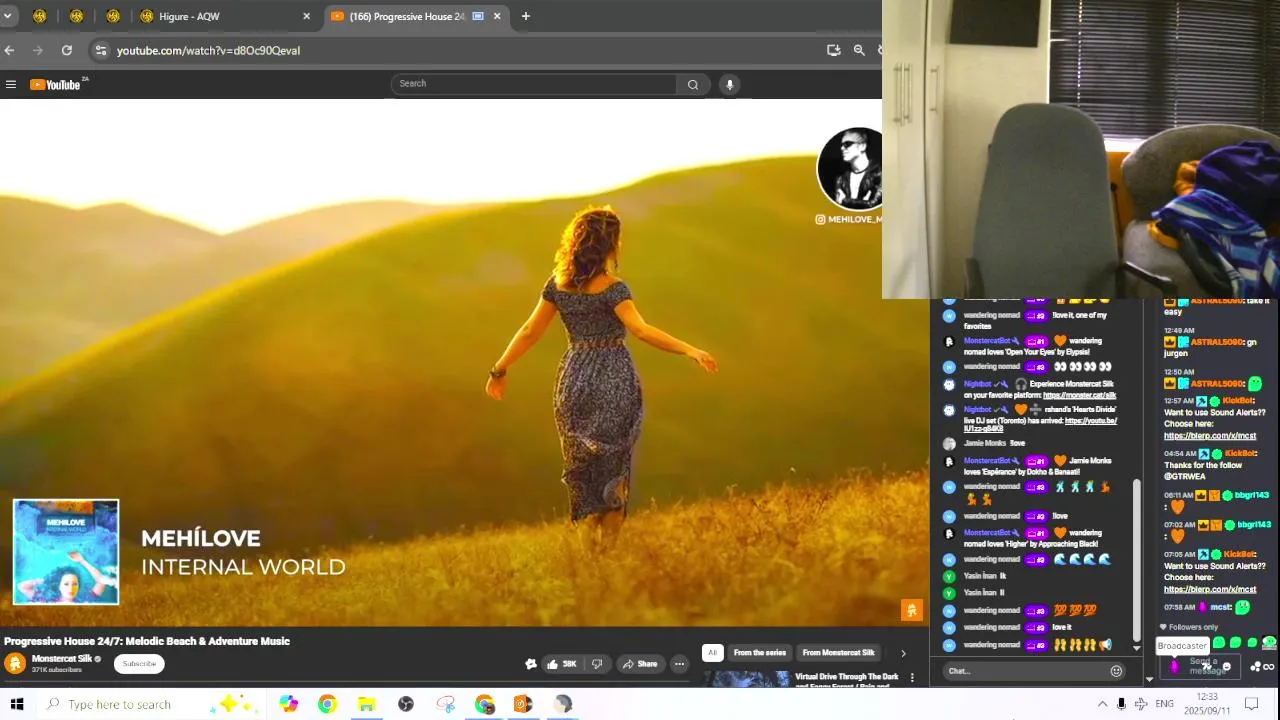1280x720 pixels.
Task: Close the Progressive House YouTube tab
Action: point(497,16)
